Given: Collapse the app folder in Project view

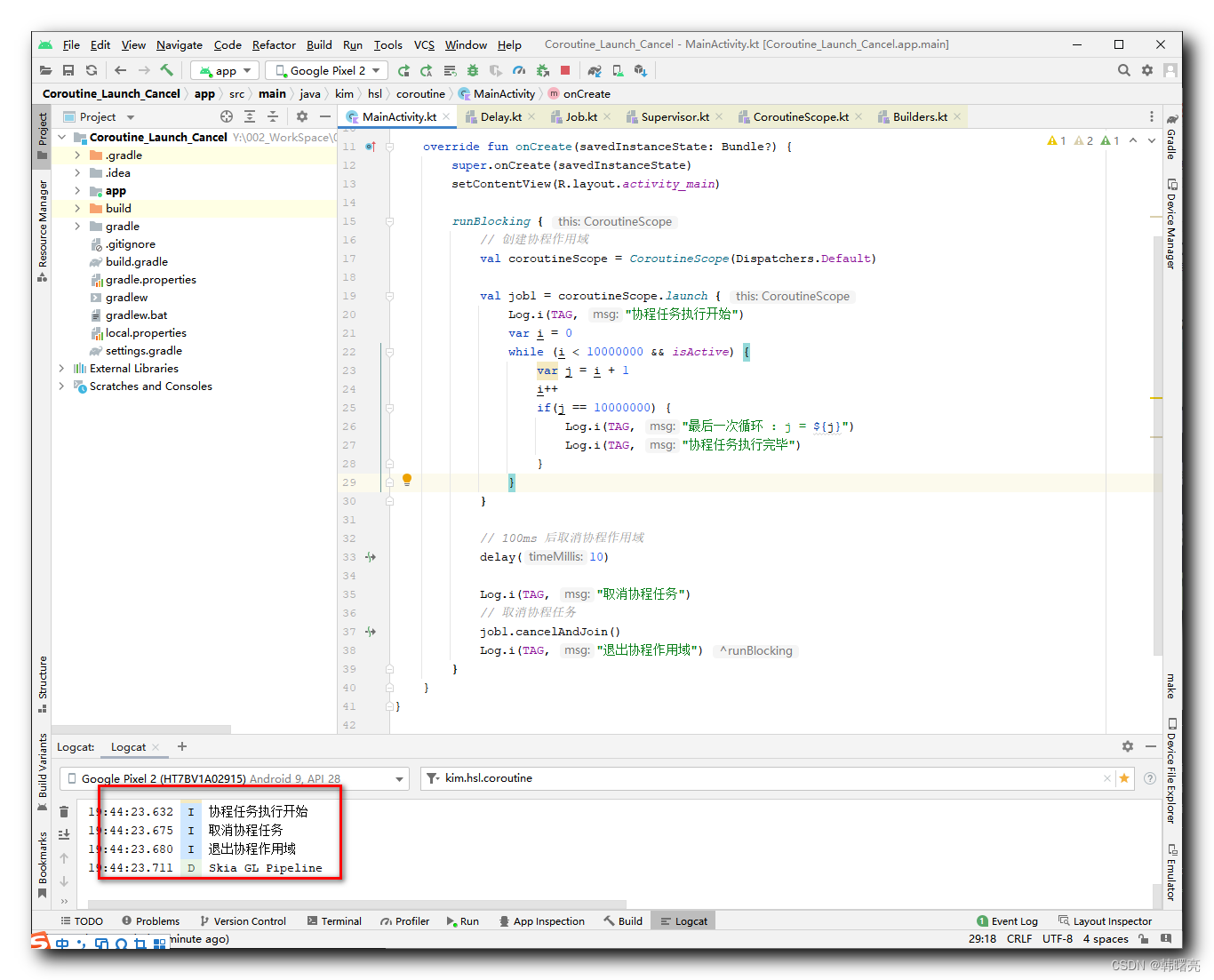Looking at the screenshot, I should (x=77, y=190).
